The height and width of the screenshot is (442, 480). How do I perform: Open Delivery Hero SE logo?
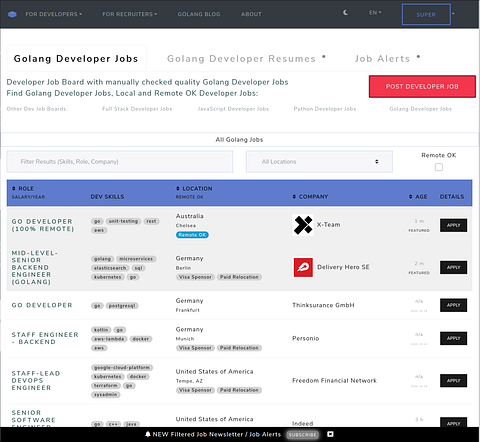[303, 267]
